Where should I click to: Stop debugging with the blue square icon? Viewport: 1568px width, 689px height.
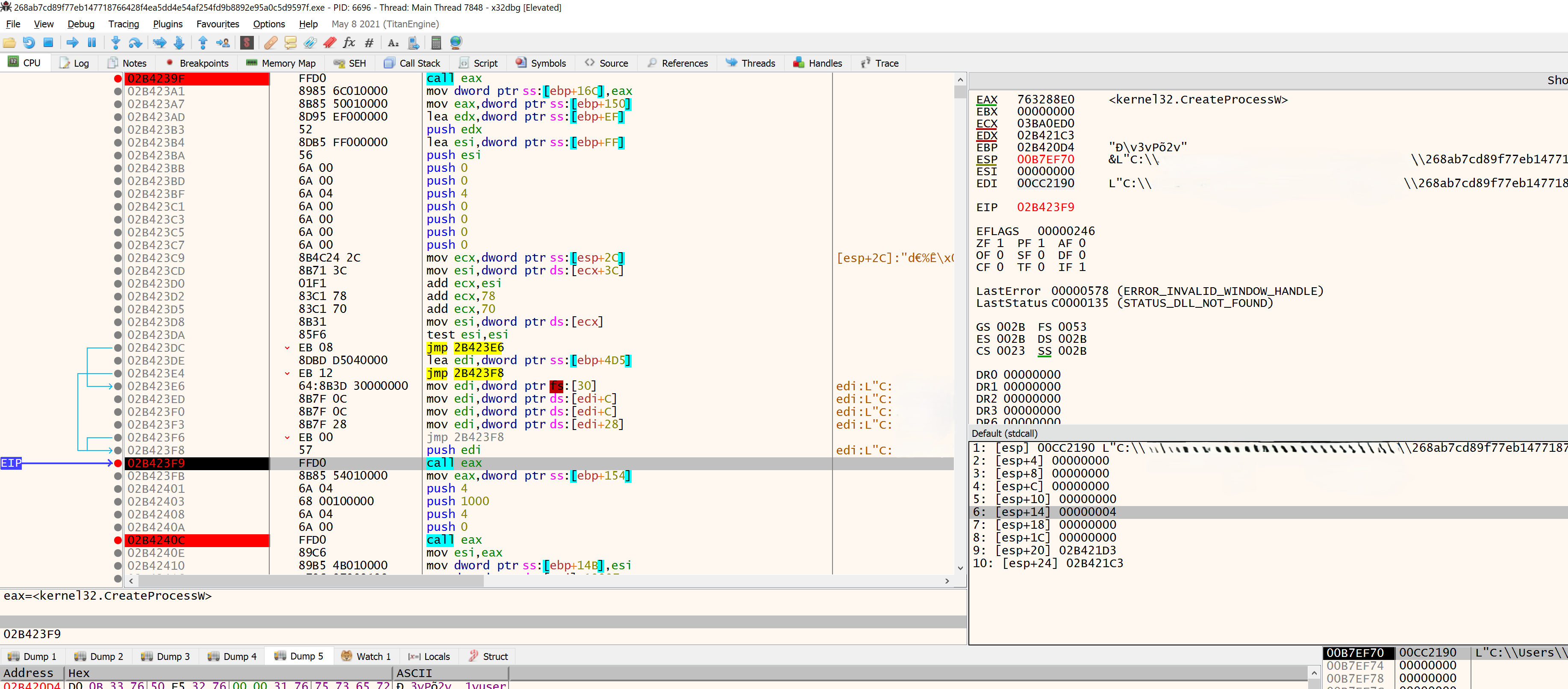pos(48,43)
